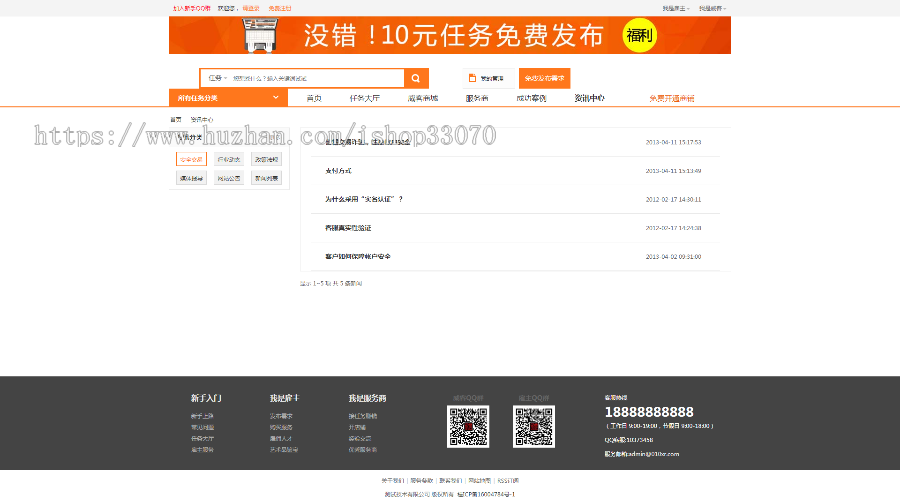Open the article titled 支付方式
900x502 pixels.
click(x=338, y=171)
